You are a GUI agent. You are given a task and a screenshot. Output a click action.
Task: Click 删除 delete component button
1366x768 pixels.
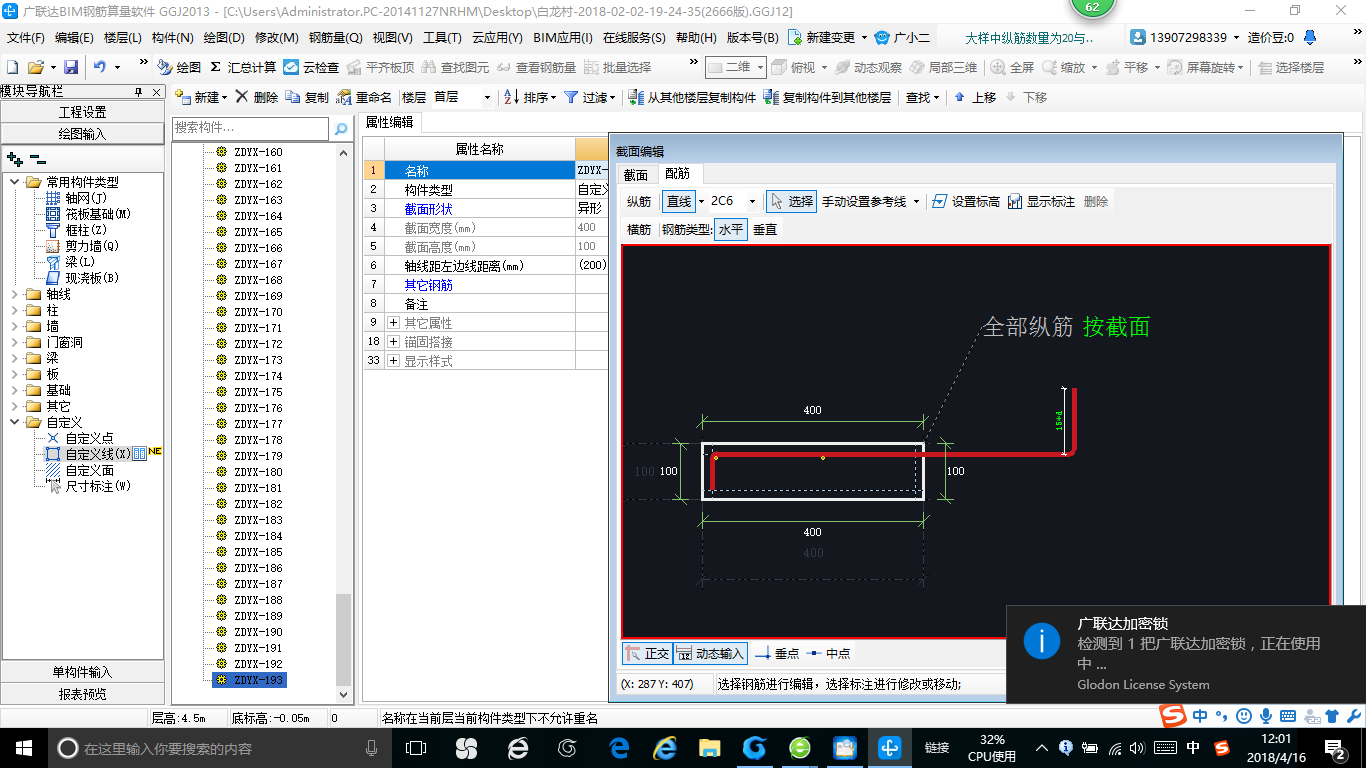coord(257,97)
